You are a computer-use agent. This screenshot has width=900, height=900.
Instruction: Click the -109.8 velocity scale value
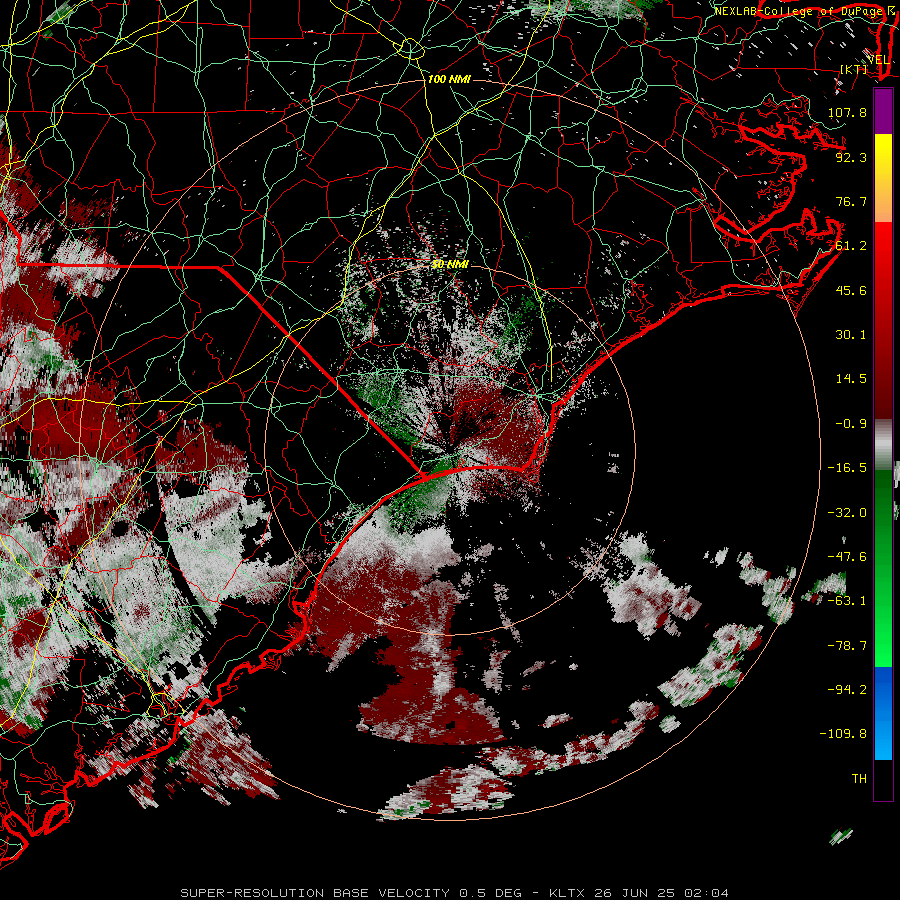tap(843, 734)
